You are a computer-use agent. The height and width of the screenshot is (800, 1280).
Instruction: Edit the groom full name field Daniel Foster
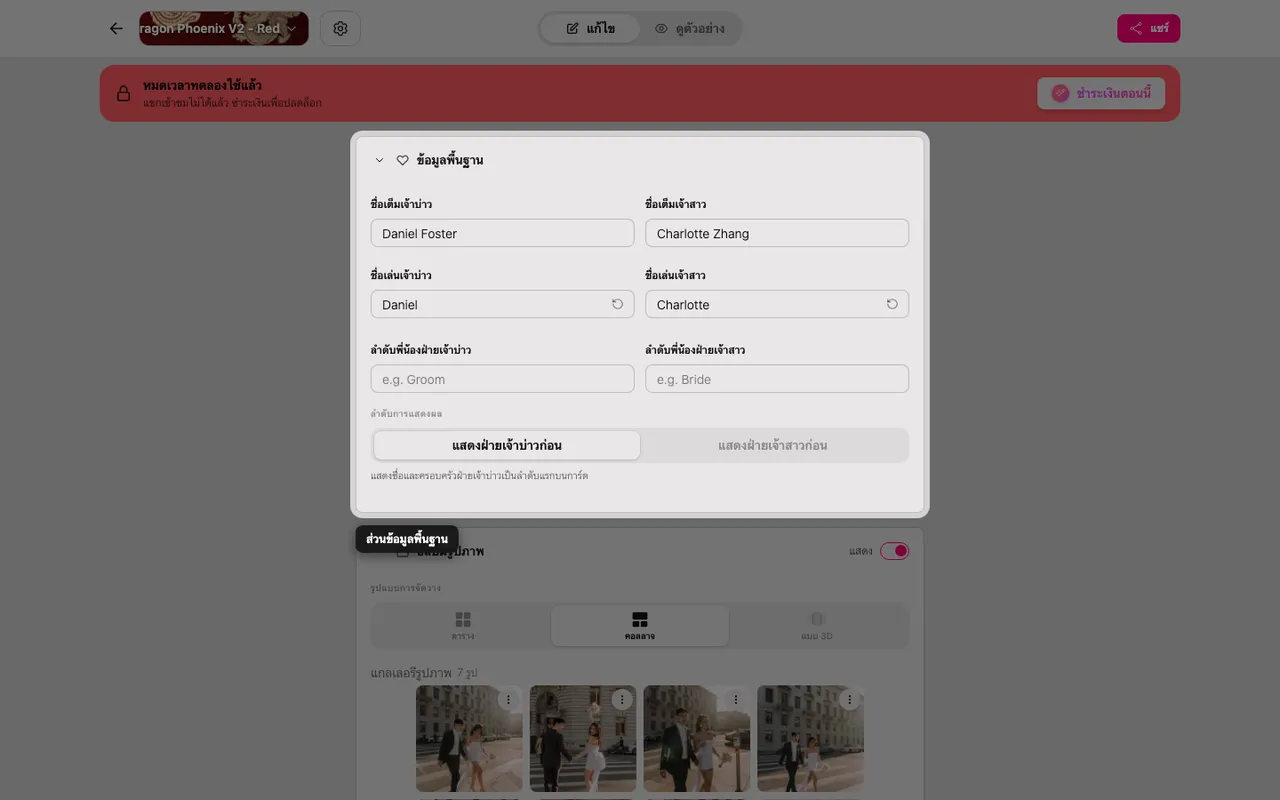pyautogui.click(x=502, y=233)
